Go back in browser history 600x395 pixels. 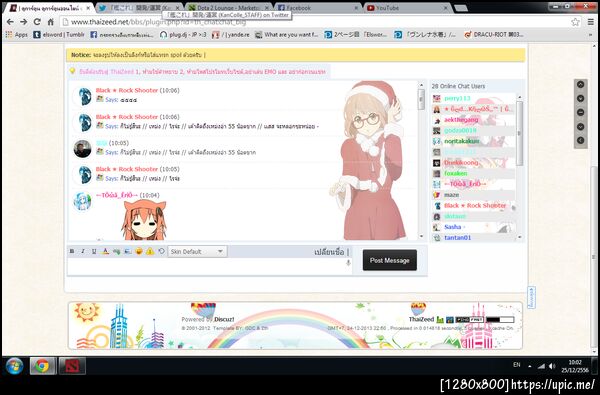pos(10,22)
